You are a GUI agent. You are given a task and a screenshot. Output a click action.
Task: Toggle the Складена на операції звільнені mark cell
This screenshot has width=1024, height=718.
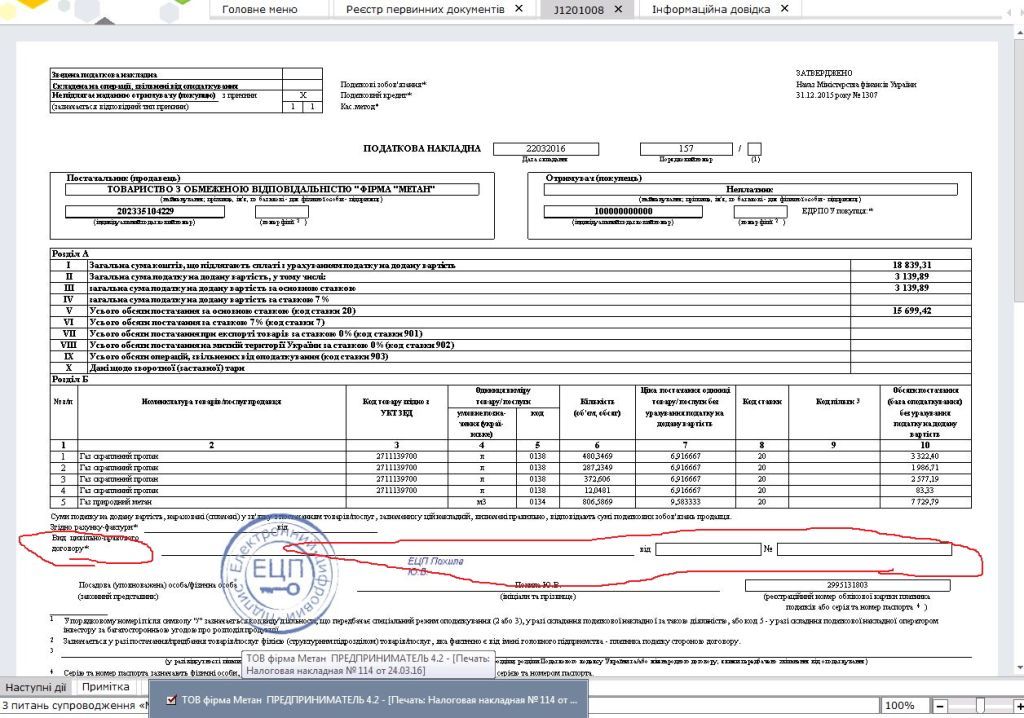[302, 85]
